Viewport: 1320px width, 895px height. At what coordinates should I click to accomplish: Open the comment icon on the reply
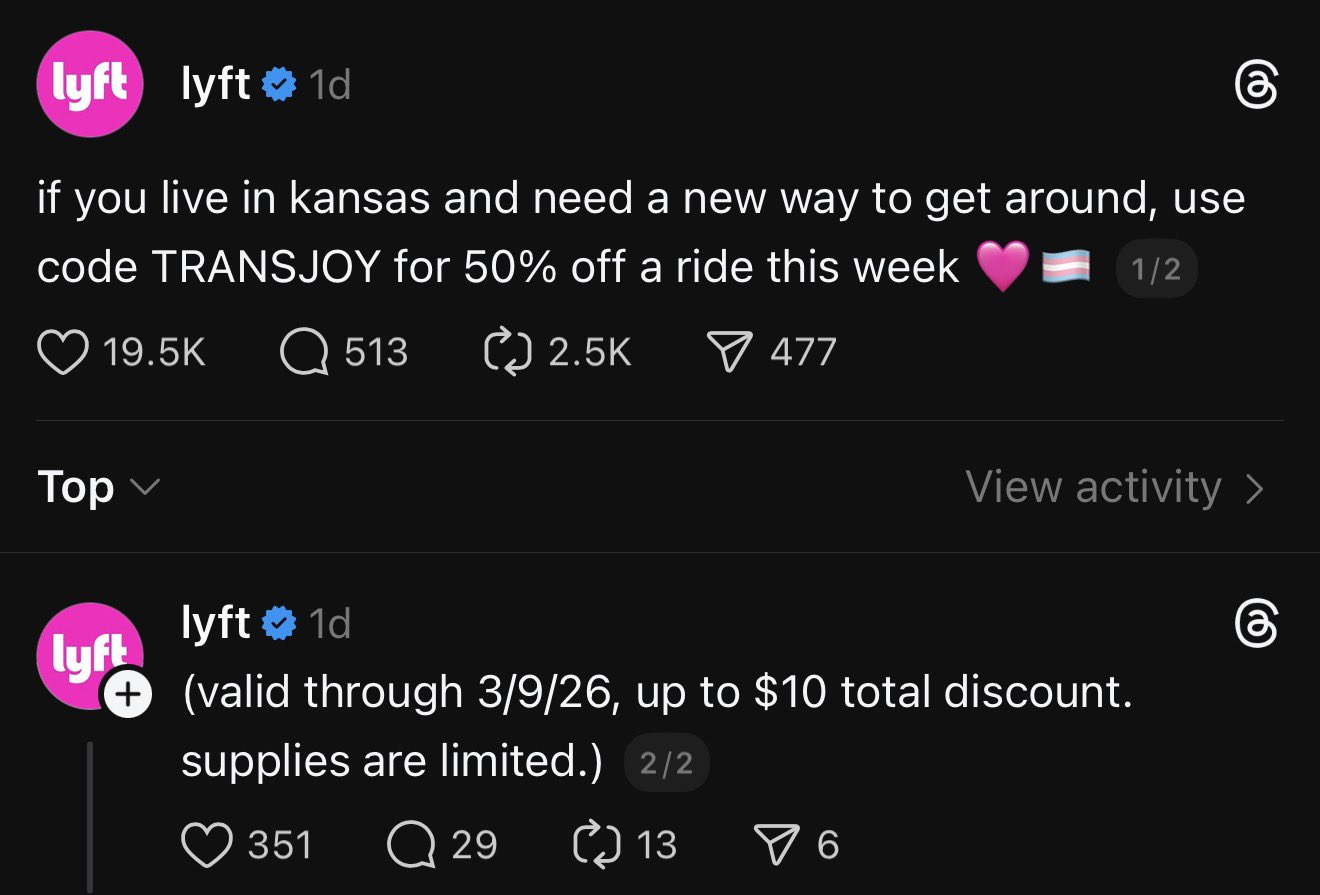411,843
